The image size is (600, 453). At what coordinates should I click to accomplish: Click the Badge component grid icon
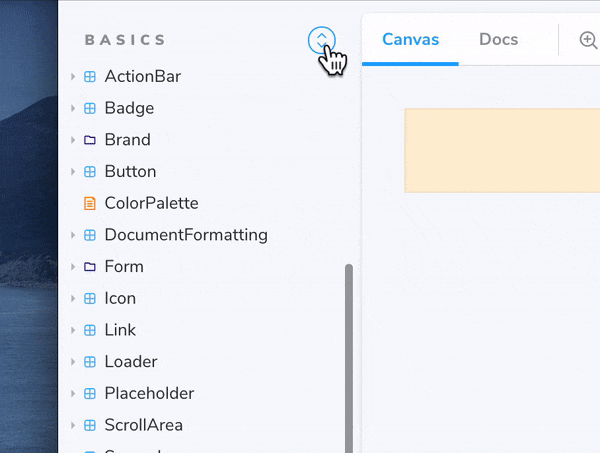(90, 108)
